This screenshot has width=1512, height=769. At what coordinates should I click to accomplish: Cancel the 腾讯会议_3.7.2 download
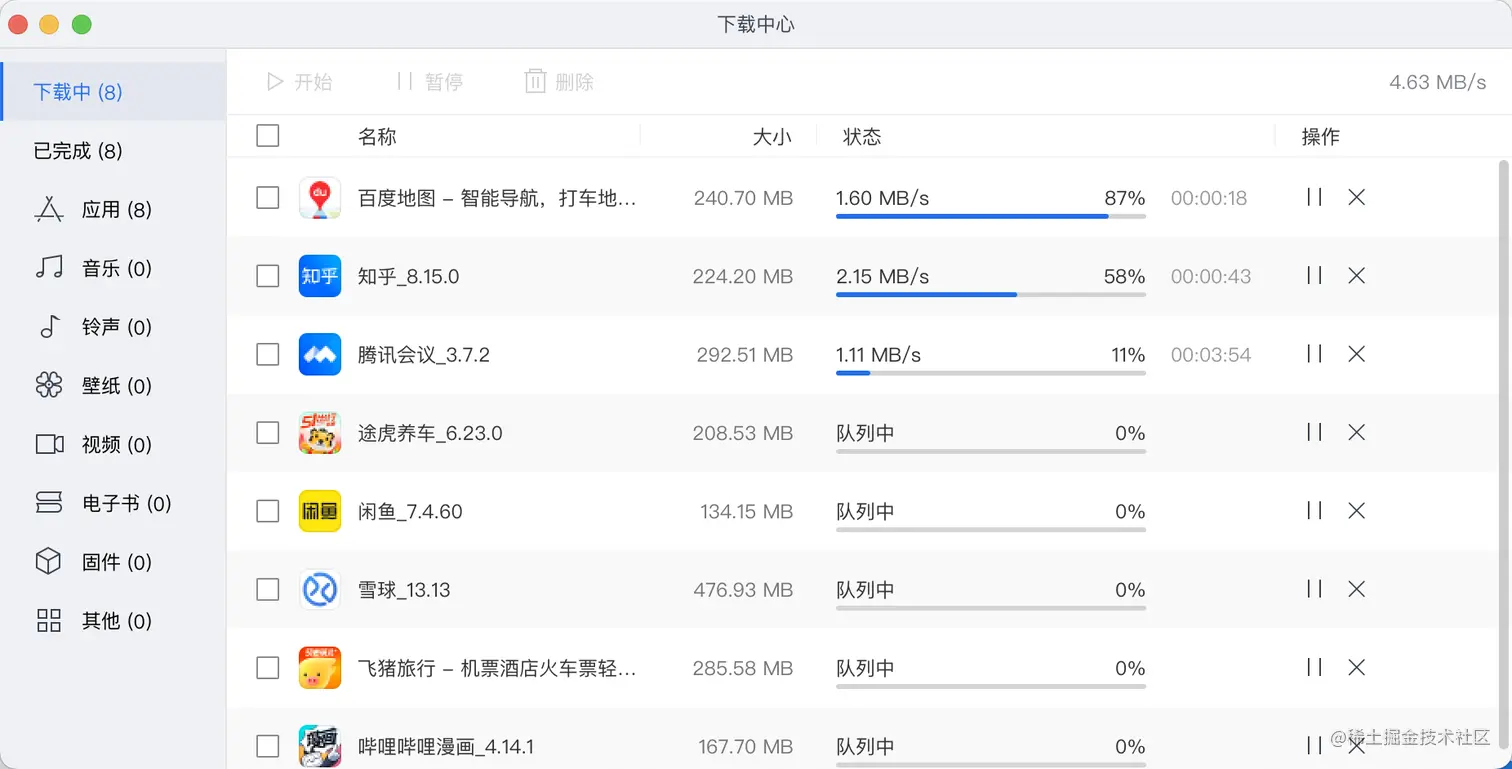coord(1356,354)
